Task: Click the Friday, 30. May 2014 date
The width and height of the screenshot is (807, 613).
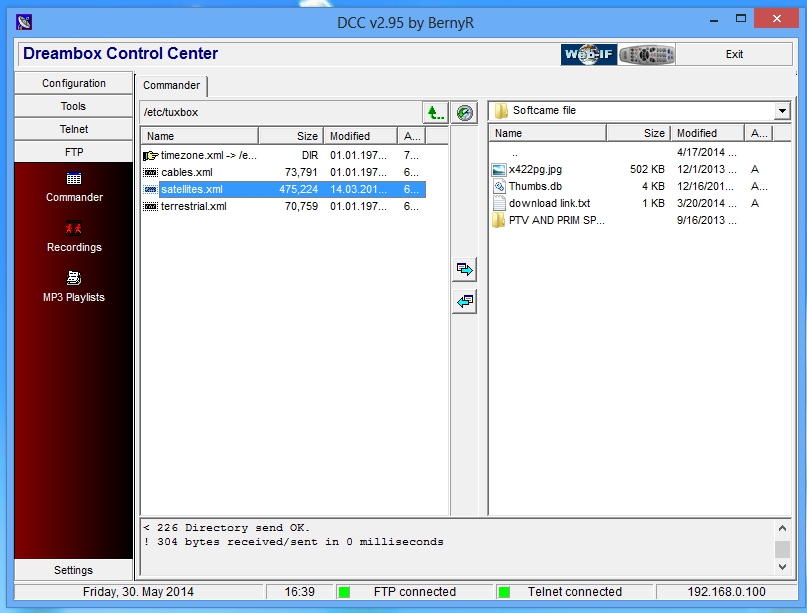Action: [x=138, y=592]
